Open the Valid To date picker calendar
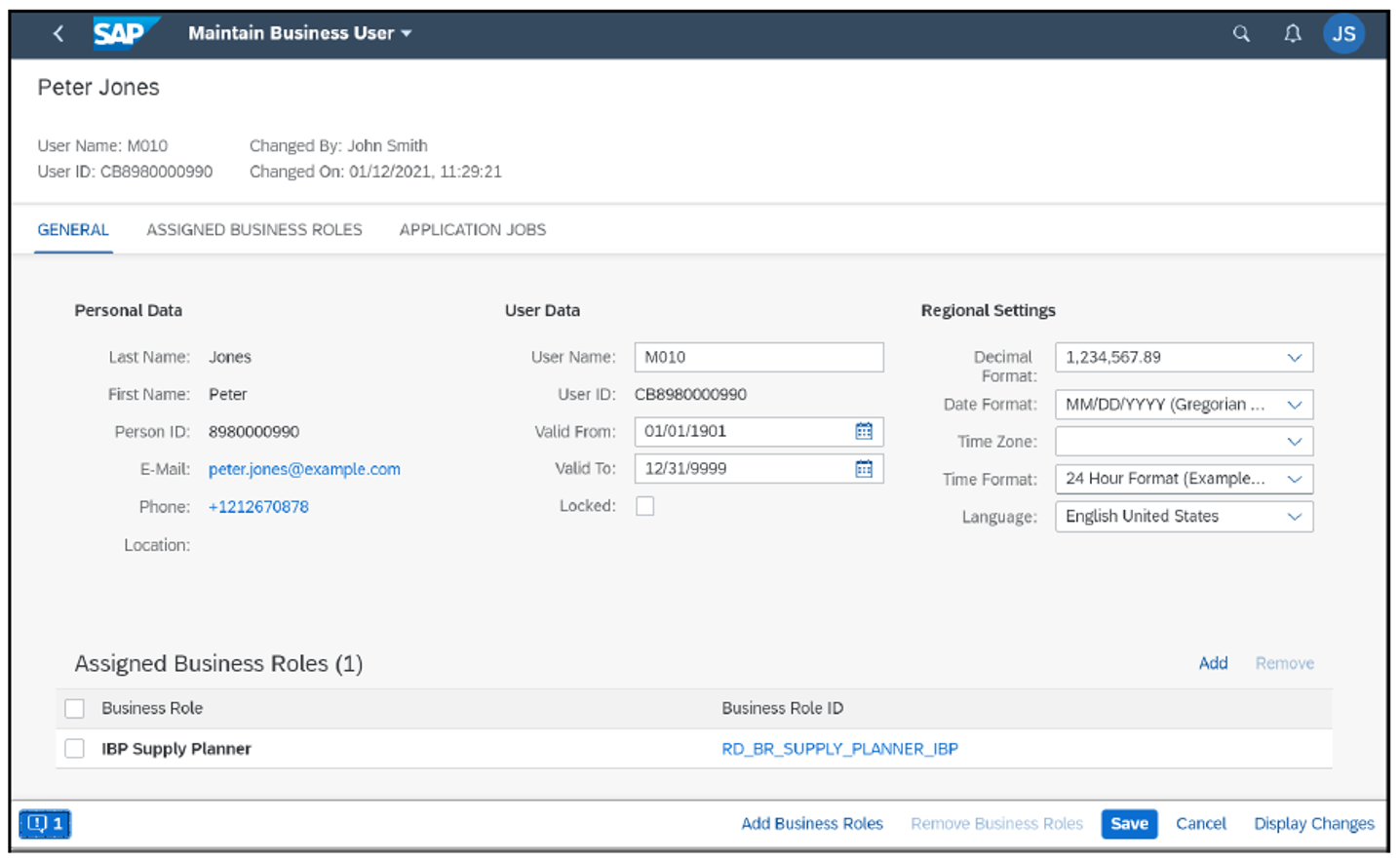The image size is (1400, 862). click(x=866, y=468)
